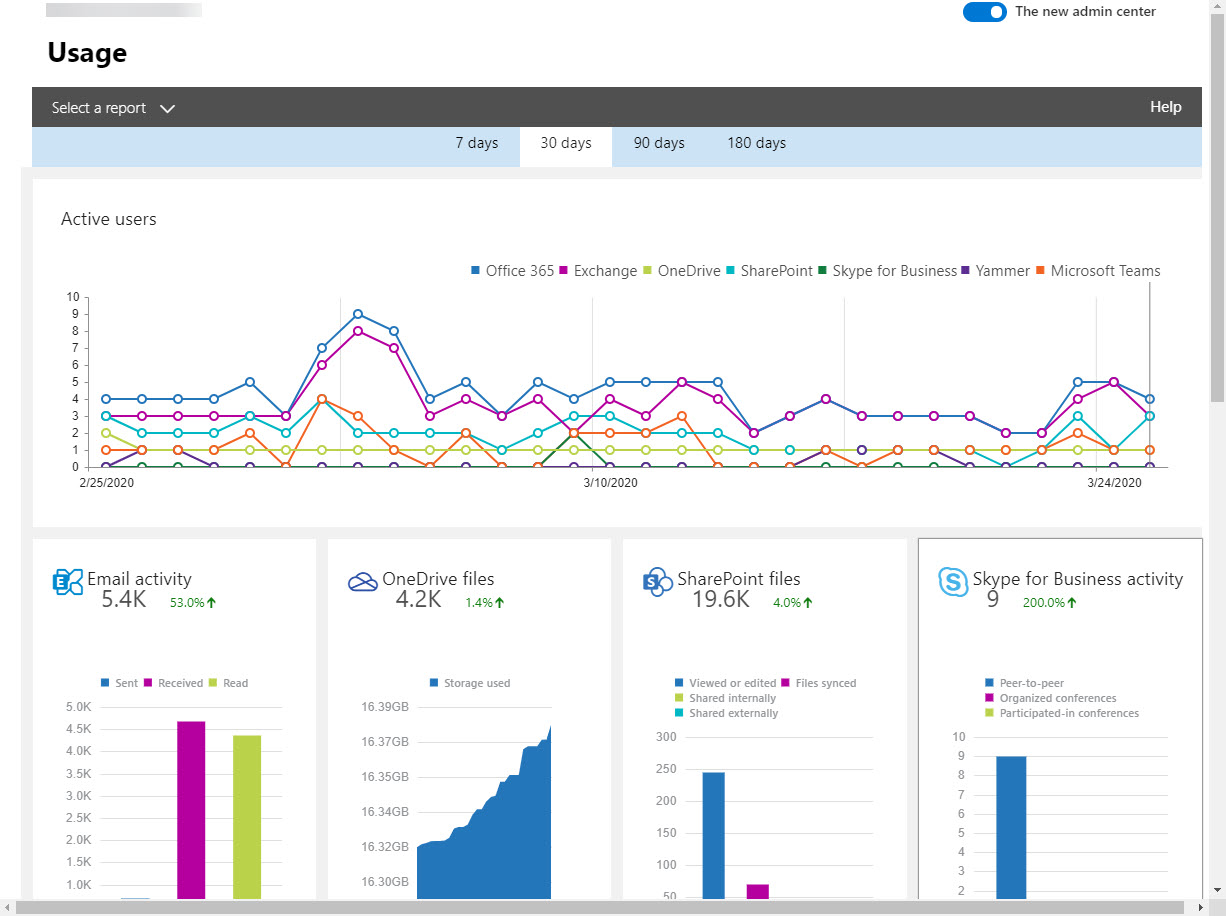Click the 2/25/2020 date label on chart axis
1226x916 pixels.
pos(107,483)
